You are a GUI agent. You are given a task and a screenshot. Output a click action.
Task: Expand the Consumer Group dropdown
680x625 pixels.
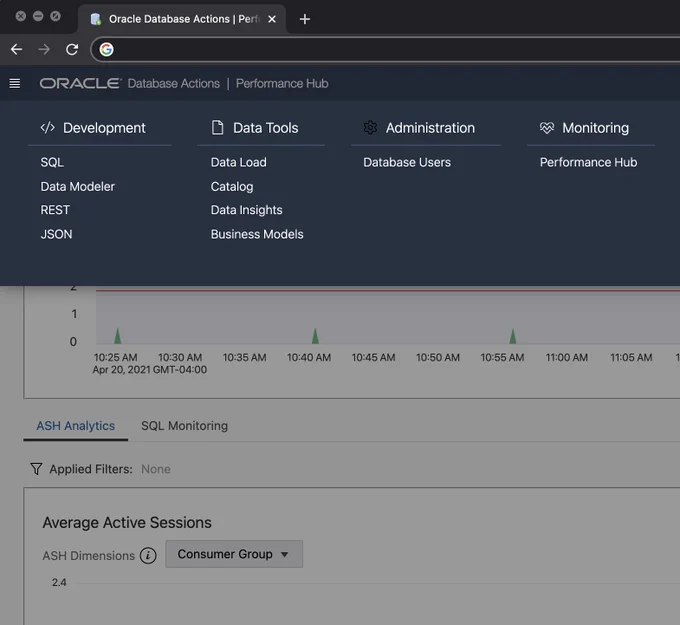pos(234,554)
